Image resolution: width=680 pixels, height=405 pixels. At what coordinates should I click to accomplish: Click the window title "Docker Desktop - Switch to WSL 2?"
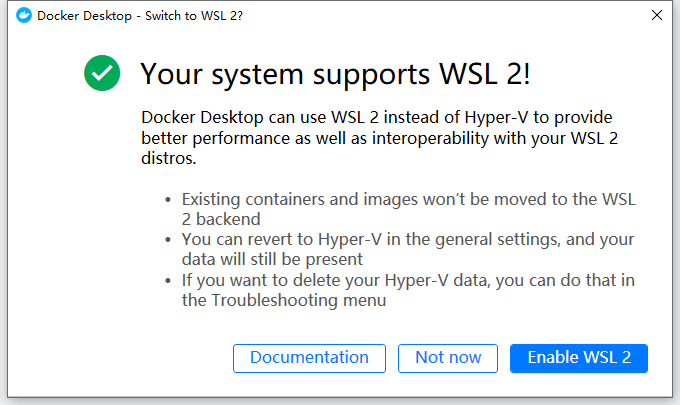click(x=139, y=16)
